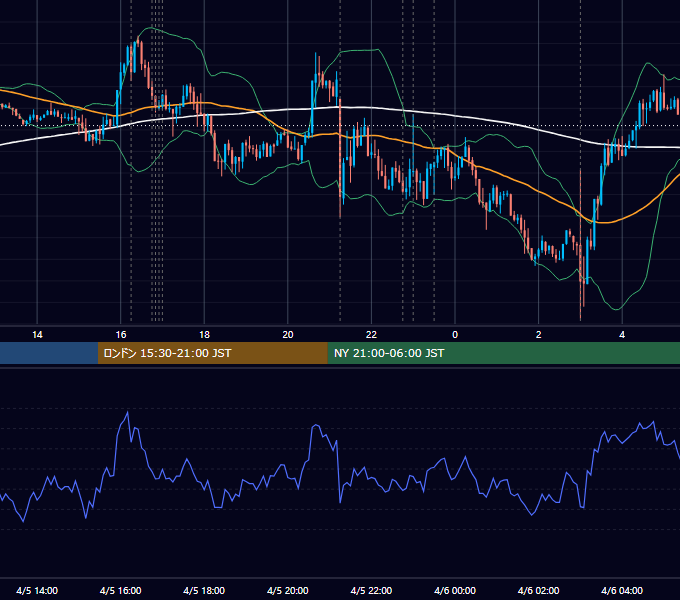Click the 4/5 18:00 date label

tap(204, 590)
